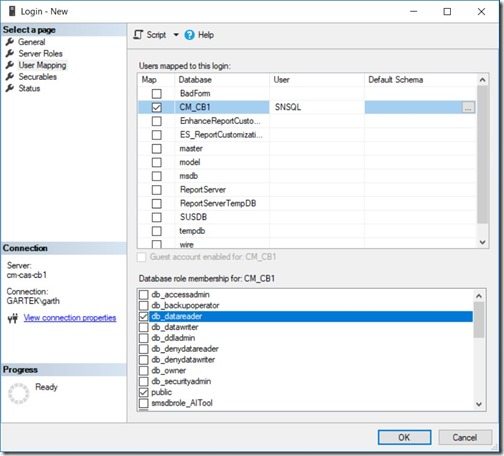Select the ReportServerTempDB database name

point(218,203)
